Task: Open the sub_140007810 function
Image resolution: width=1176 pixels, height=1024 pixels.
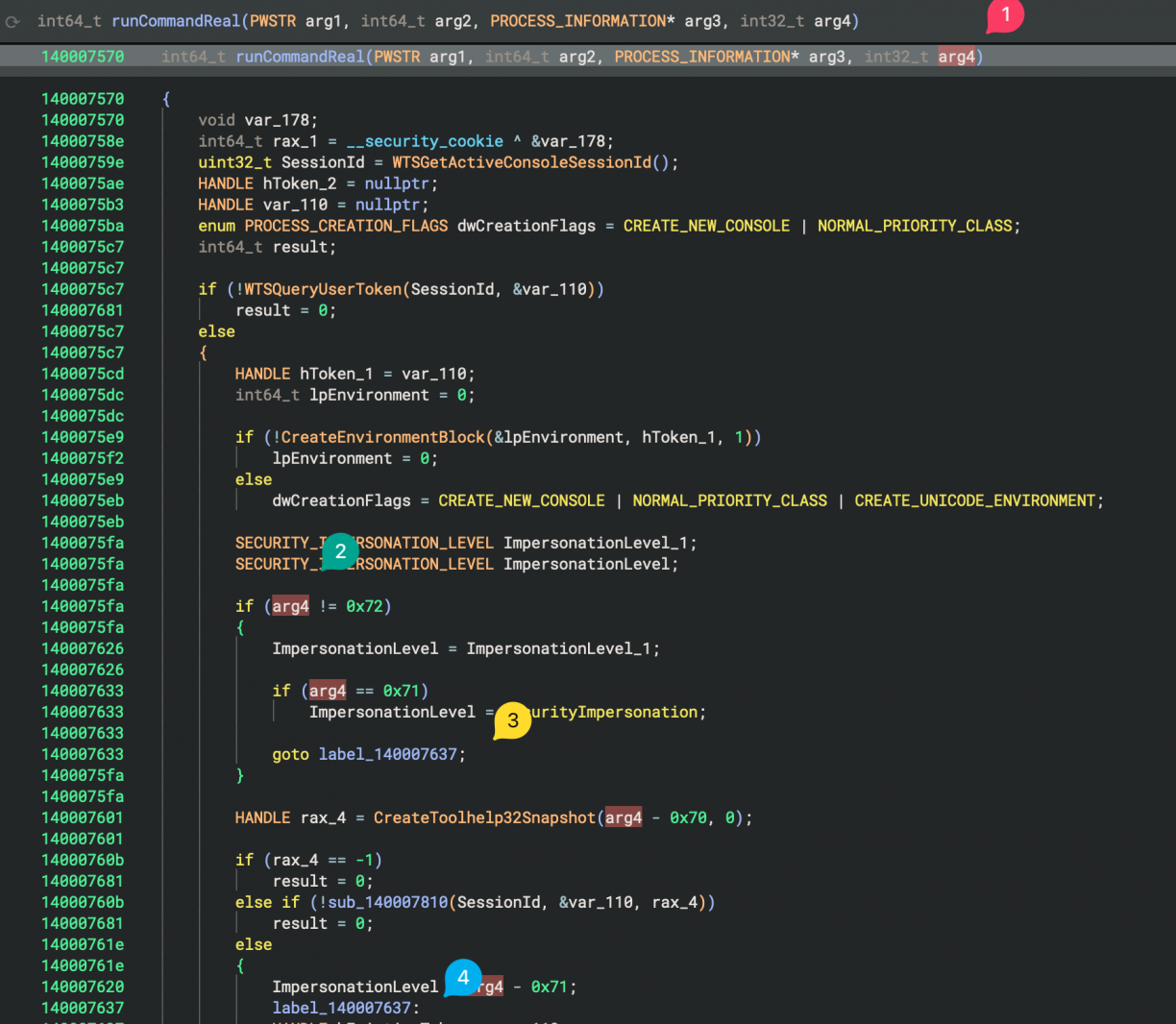Action: pyautogui.click(x=387, y=902)
